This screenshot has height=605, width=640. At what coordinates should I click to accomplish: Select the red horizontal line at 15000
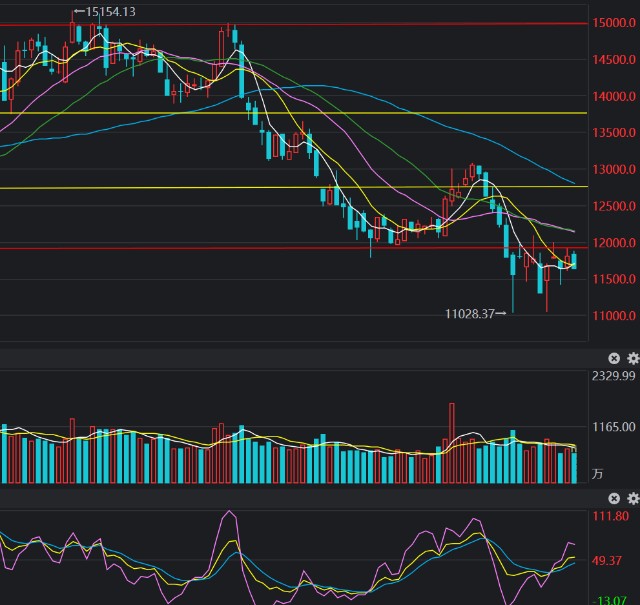(x=294, y=24)
